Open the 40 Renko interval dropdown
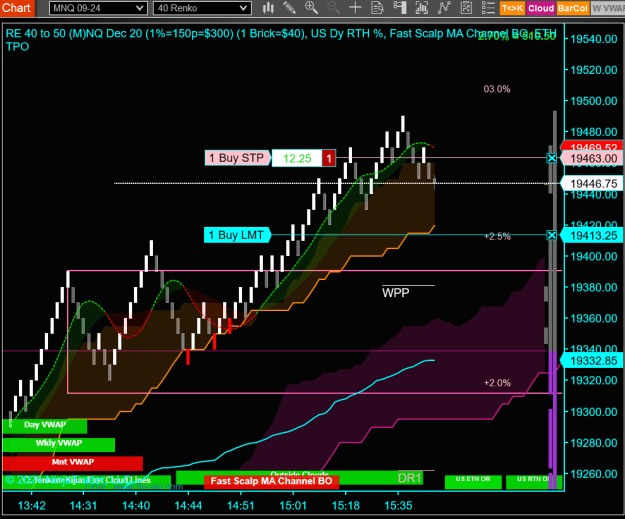This screenshot has width=625, height=519. click(x=202, y=8)
